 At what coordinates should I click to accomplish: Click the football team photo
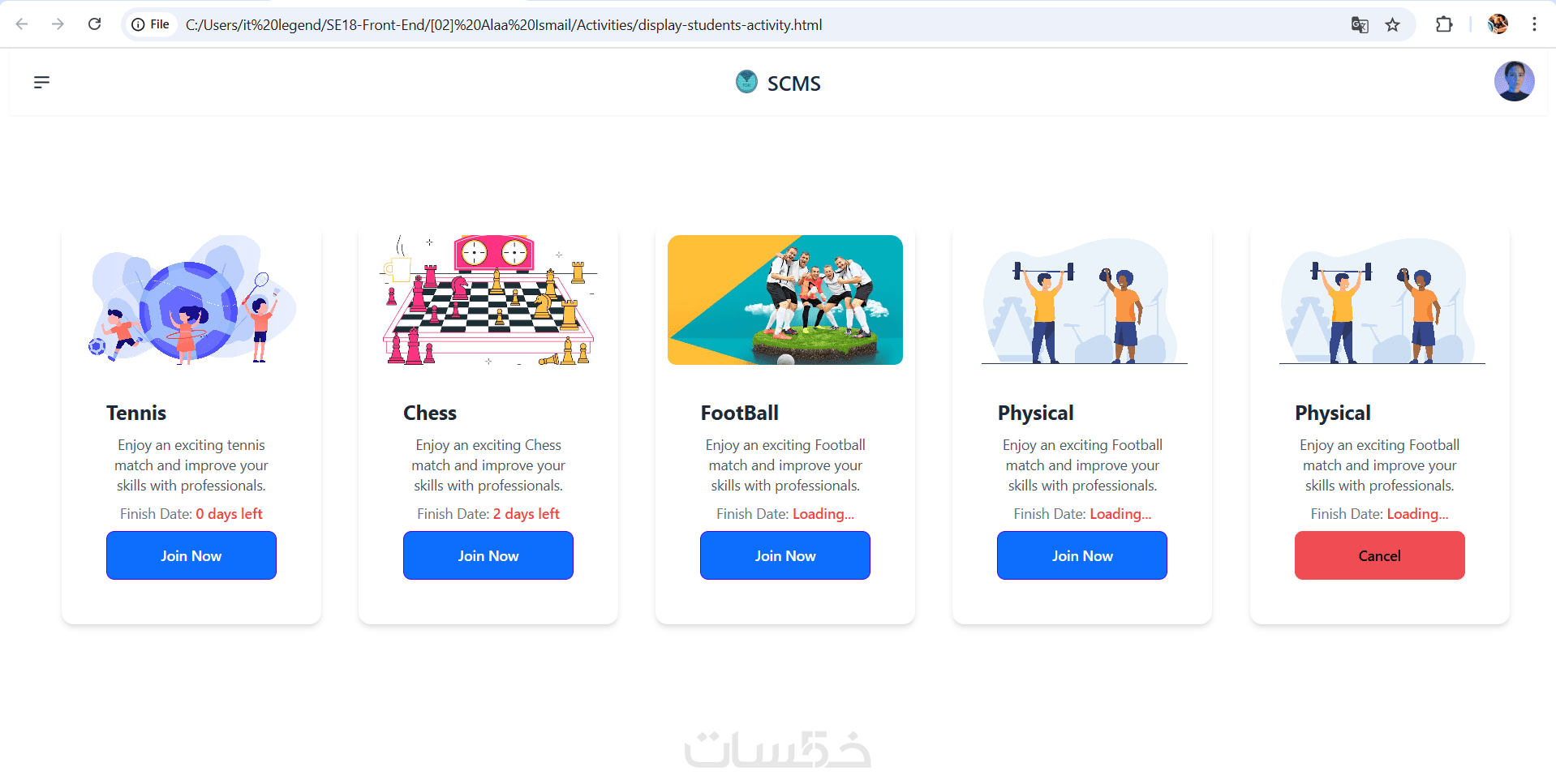[785, 300]
